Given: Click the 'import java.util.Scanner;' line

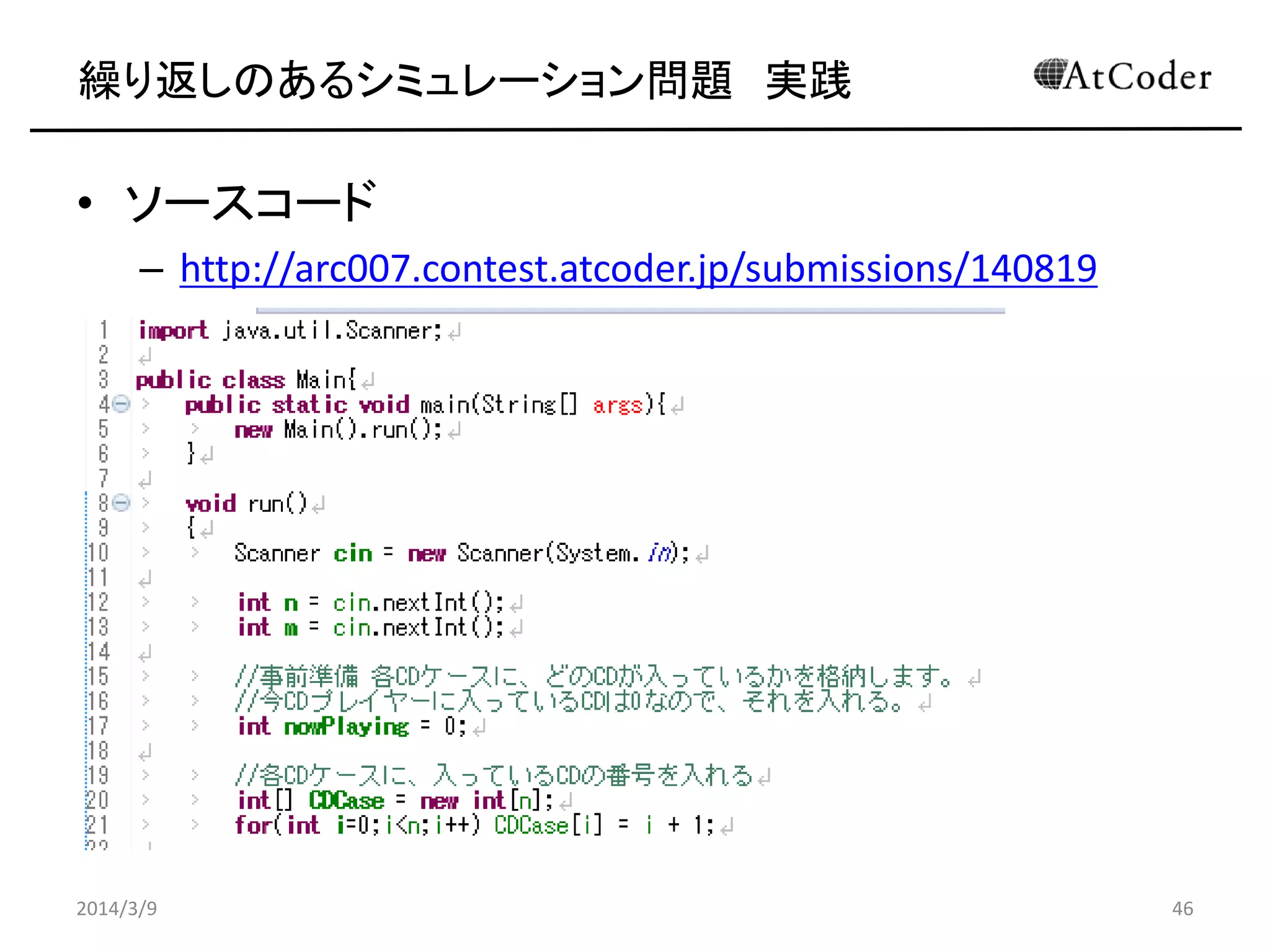Looking at the screenshot, I should click(x=290, y=330).
